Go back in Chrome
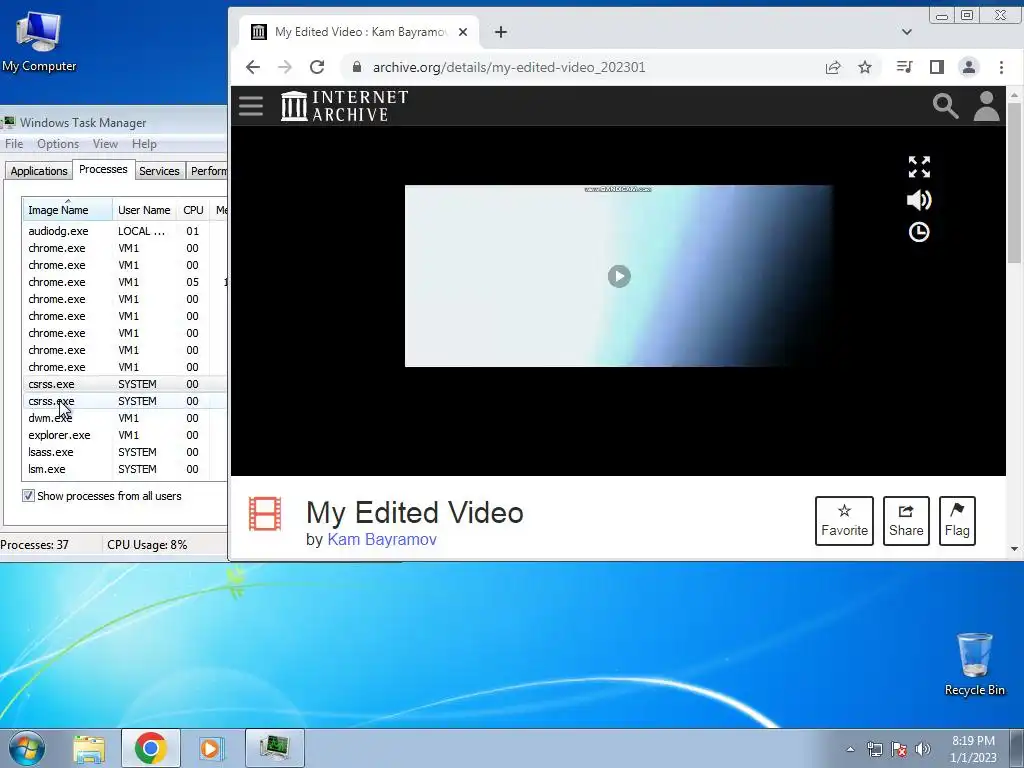 [x=253, y=67]
